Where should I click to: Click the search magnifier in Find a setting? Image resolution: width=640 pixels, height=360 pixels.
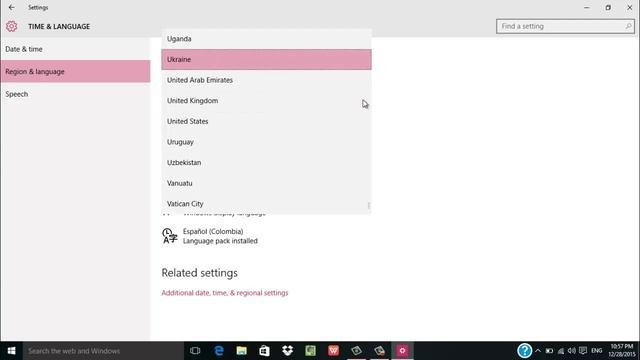628,26
